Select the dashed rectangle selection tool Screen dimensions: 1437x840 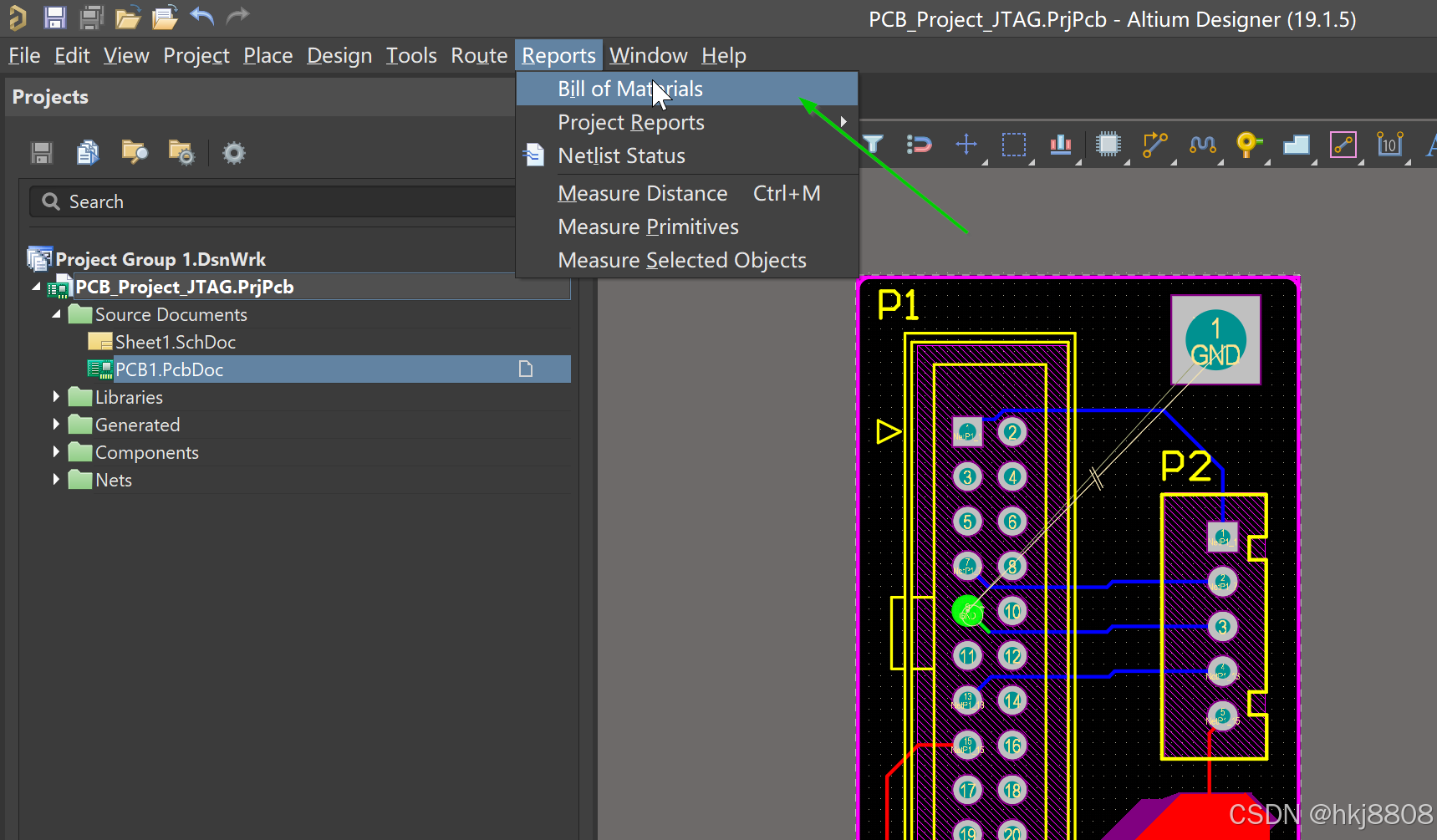click(x=1014, y=145)
